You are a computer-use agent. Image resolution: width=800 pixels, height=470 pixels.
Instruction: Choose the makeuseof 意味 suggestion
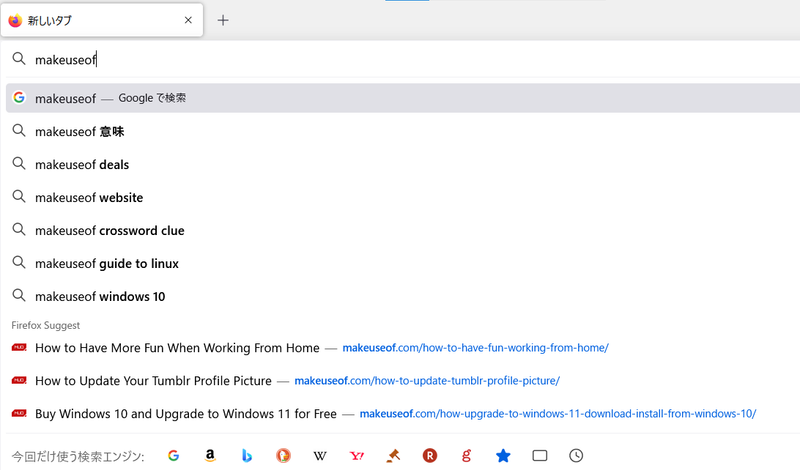point(403,131)
